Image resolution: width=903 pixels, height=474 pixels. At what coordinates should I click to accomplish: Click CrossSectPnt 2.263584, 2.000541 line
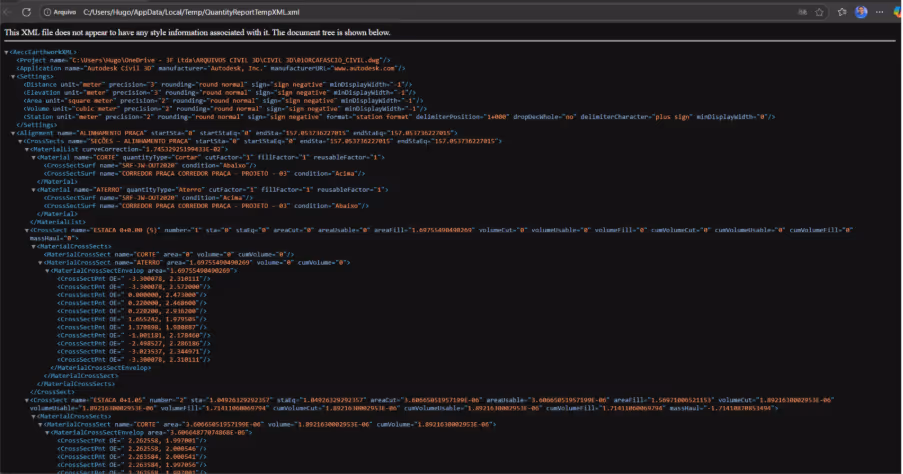coord(132,457)
